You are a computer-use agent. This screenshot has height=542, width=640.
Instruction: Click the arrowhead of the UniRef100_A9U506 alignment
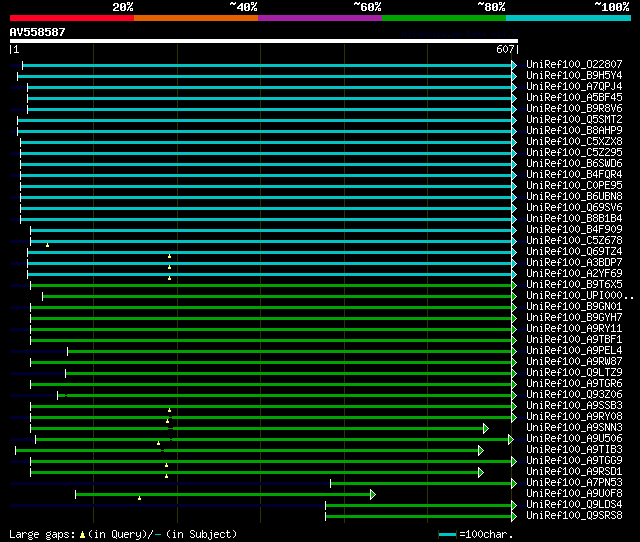tap(510, 439)
